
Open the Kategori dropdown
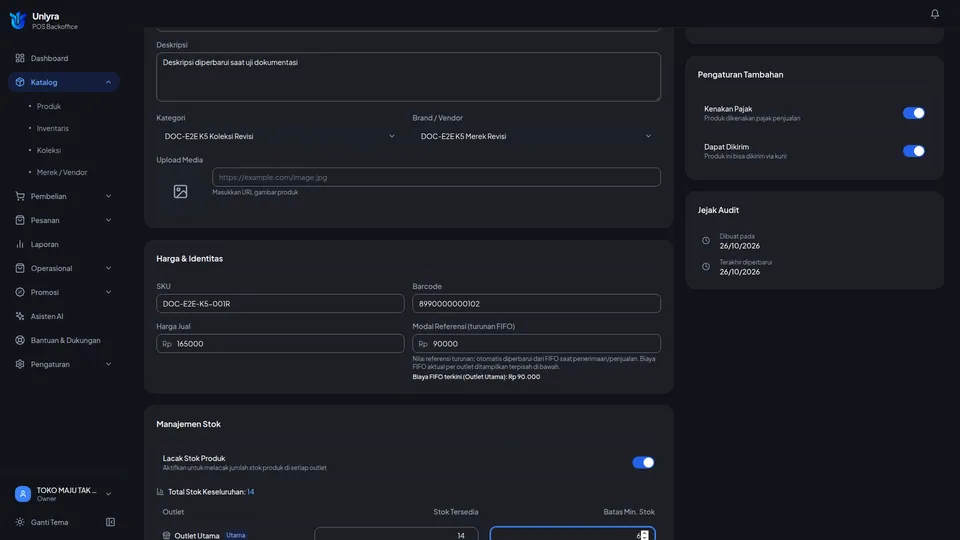(x=280, y=137)
